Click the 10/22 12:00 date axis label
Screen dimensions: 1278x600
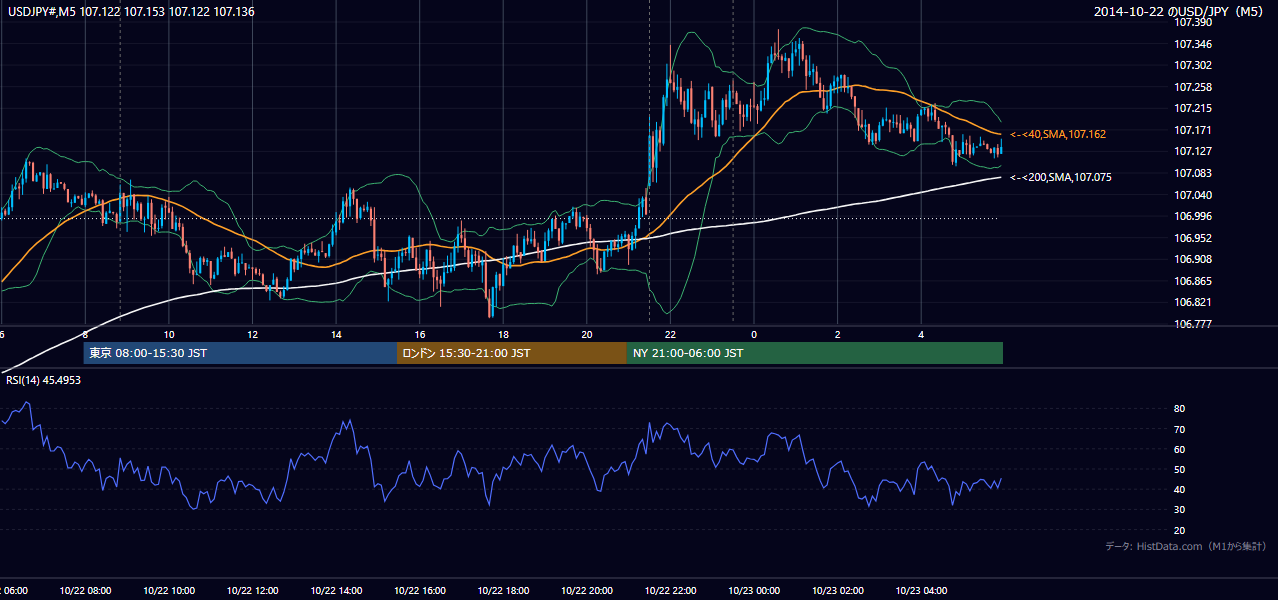[251, 590]
